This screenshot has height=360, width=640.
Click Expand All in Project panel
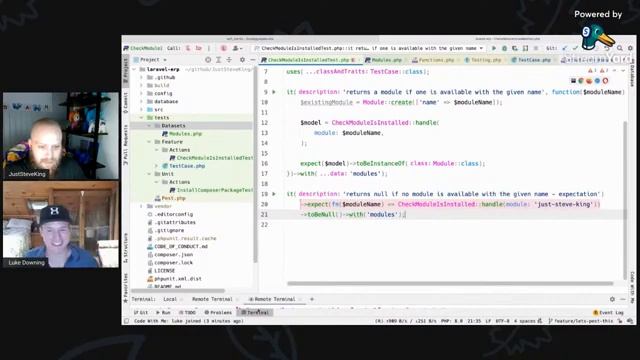pos(219,60)
